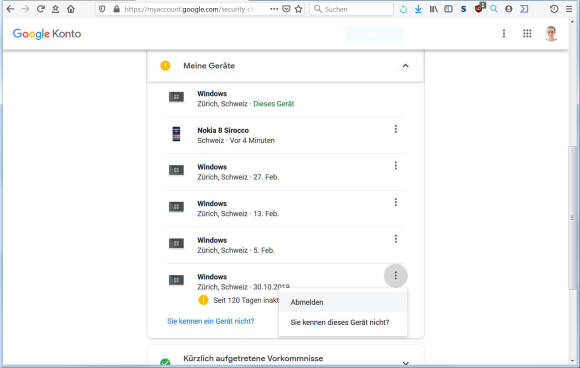580x368 pixels.
Task: Toggle the Firefox sidebar view
Action: pos(448,9)
